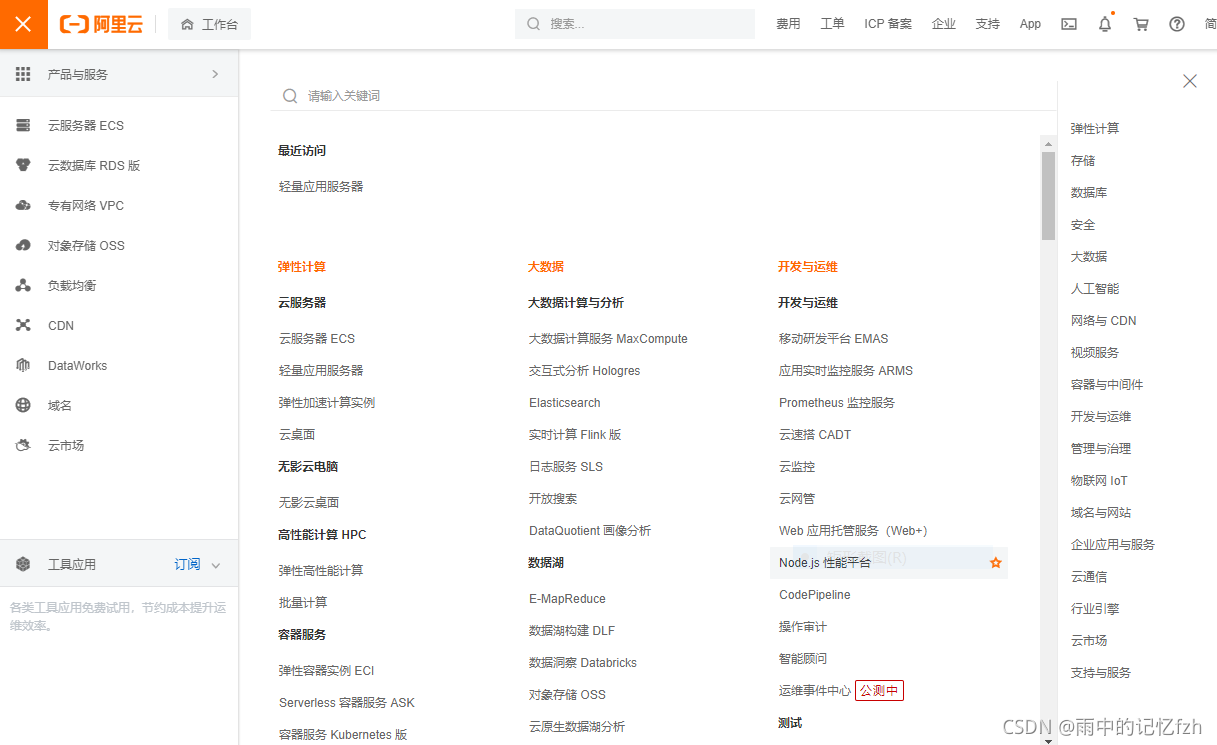
Task: Click the 云服务器 ECS sidebar icon
Action: 23,125
